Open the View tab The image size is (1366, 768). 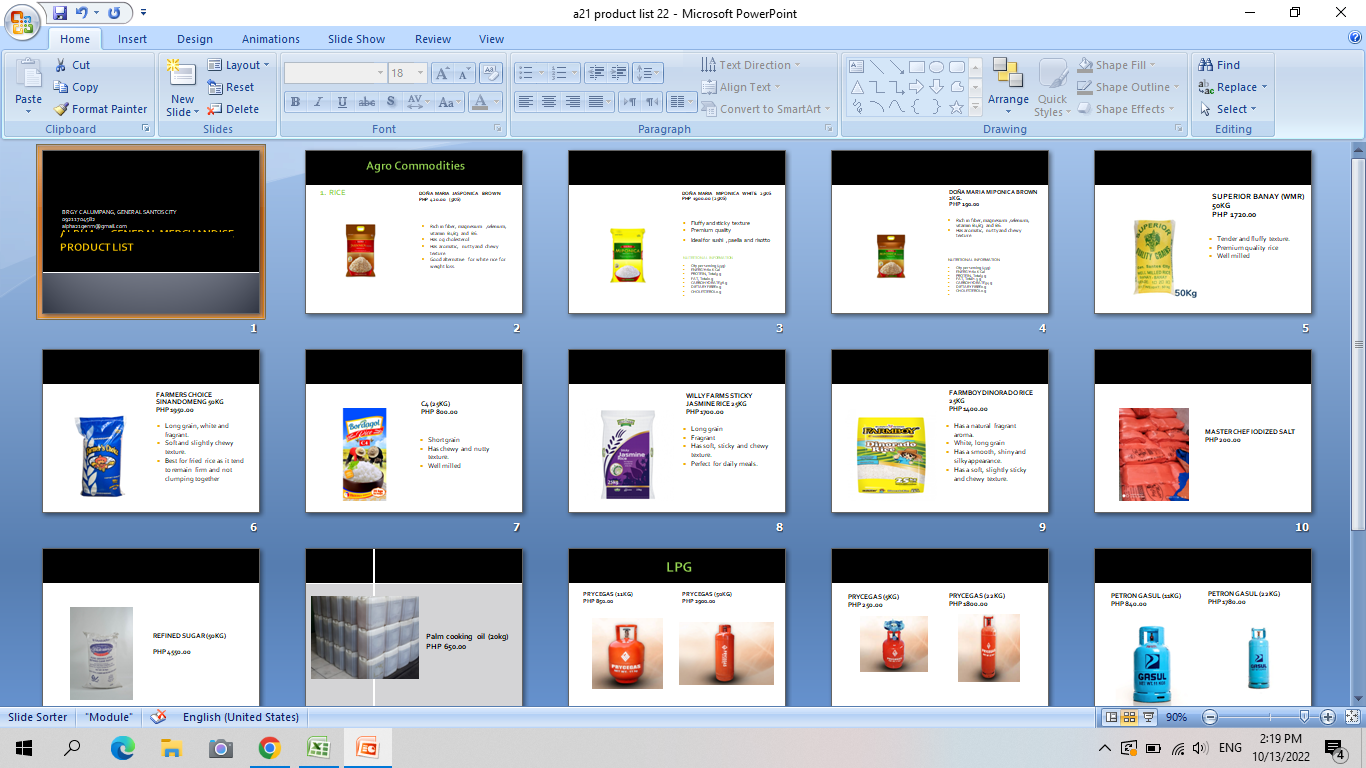pyautogui.click(x=491, y=39)
